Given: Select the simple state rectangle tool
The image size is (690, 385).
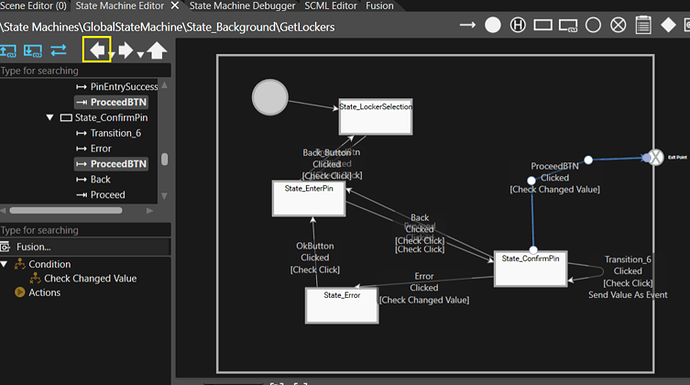Looking at the screenshot, I should (543, 25).
